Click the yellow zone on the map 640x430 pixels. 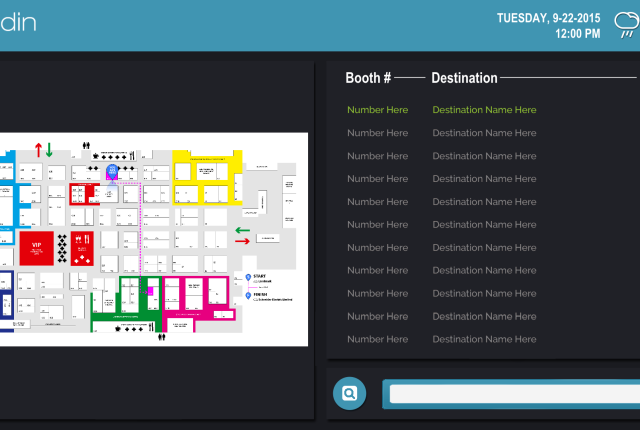tap(208, 166)
